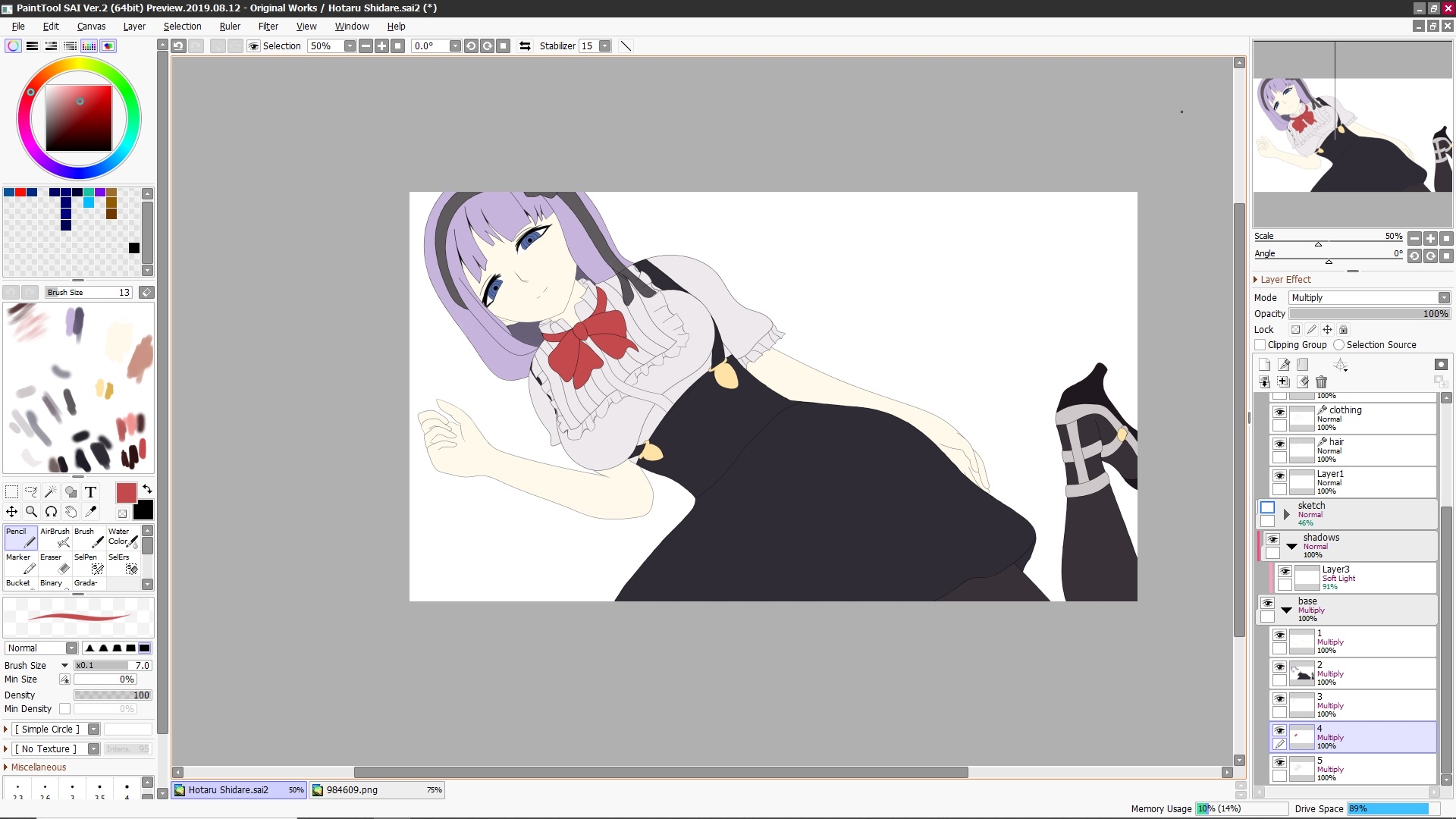Hide the shadows layer group
The width and height of the screenshot is (1456, 819).
pyautogui.click(x=1272, y=540)
